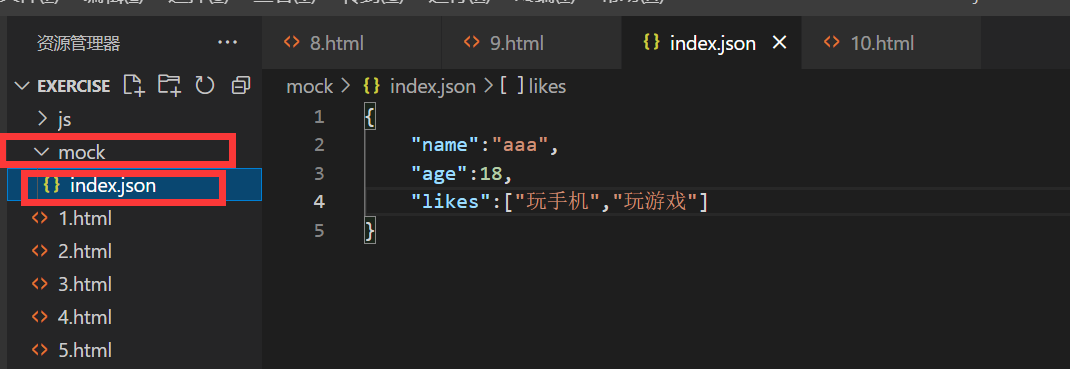The width and height of the screenshot is (1070, 369).
Task: Switch to the 9.html tab
Action: pyautogui.click(x=532, y=43)
